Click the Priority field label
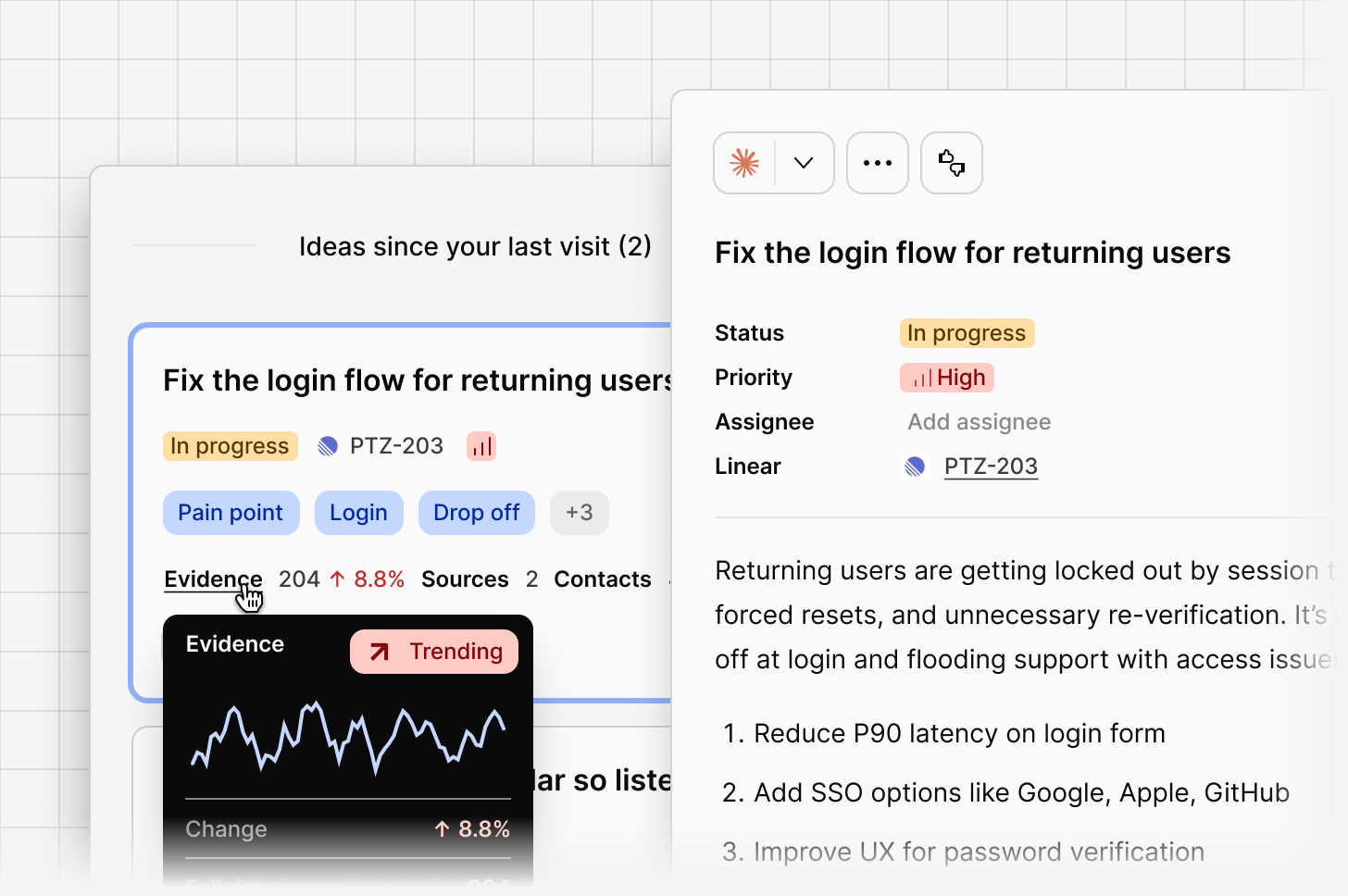This screenshot has height=896, width=1348. pyautogui.click(x=754, y=378)
